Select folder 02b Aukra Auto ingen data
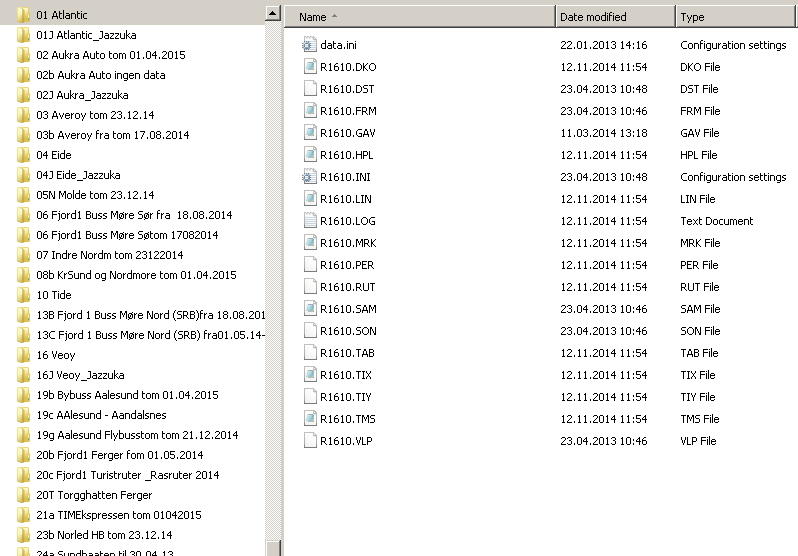The width and height of the screenshot is (798, 556). click(x=101, y=75)
